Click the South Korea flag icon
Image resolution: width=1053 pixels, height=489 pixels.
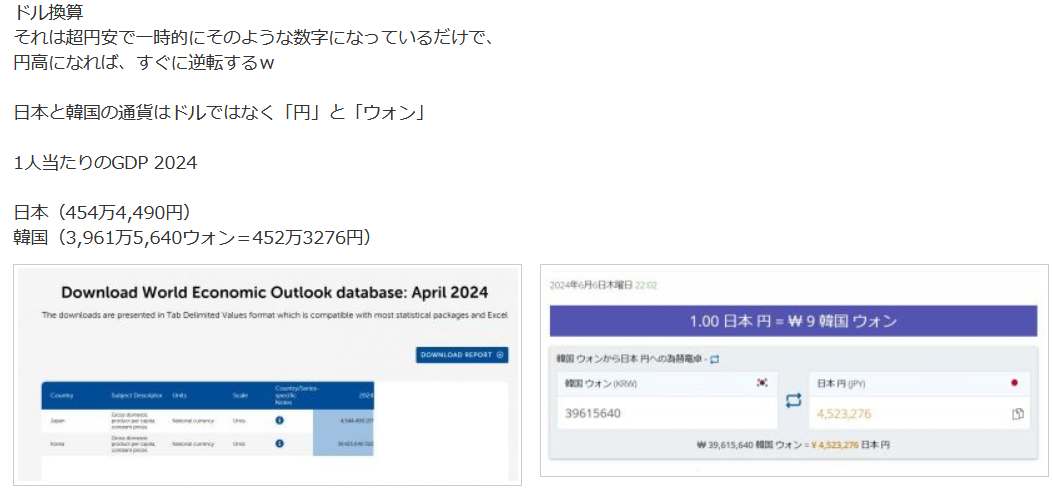click(762, 382)
